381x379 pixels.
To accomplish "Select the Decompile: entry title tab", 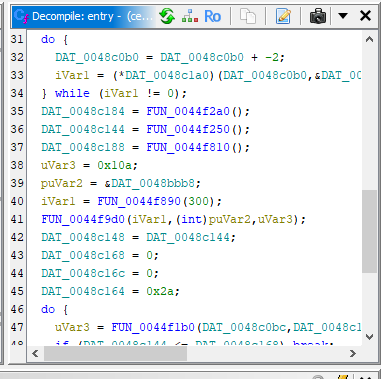I will [83, 16].
